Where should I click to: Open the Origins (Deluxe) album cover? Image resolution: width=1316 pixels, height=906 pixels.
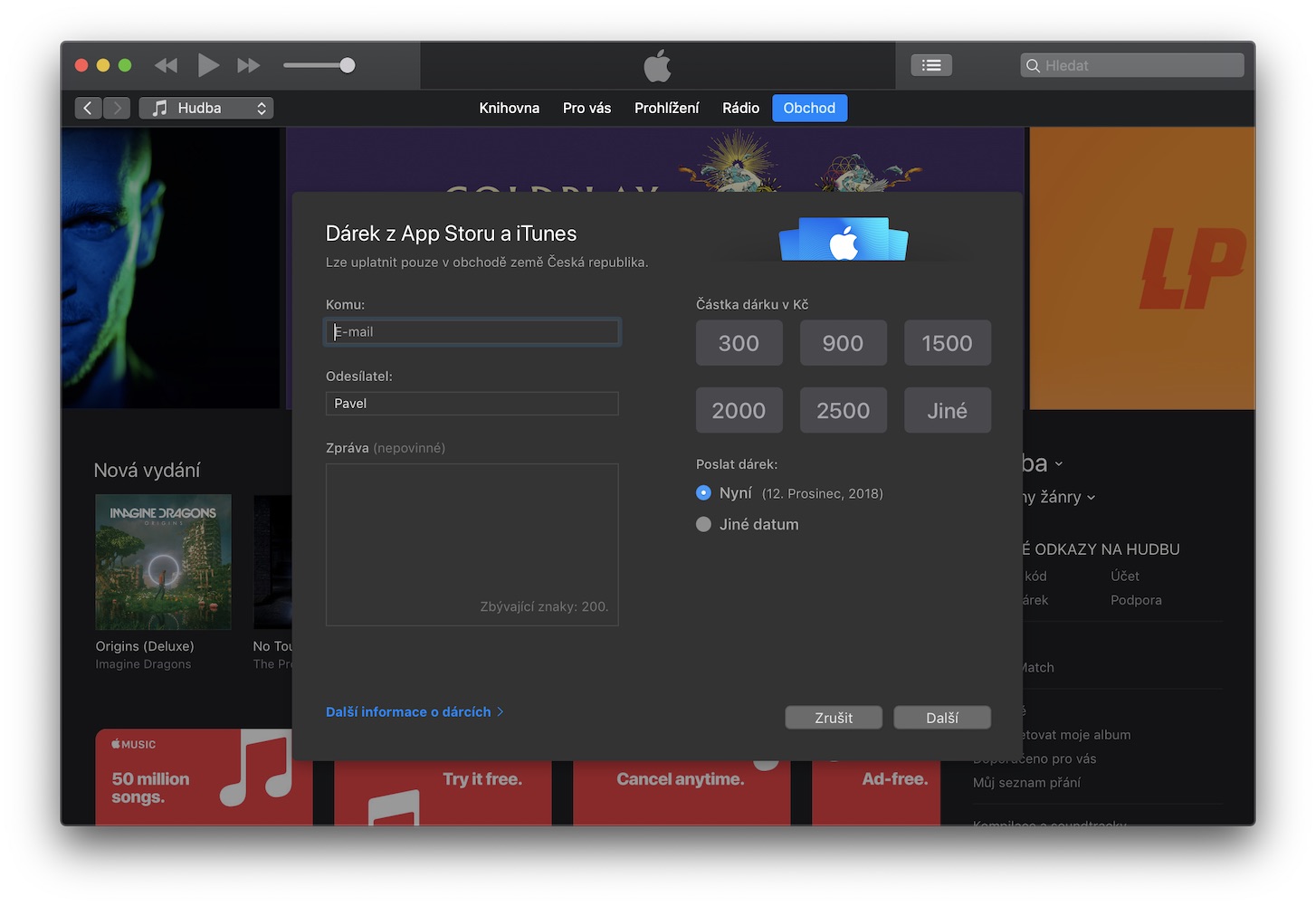point(163,562)
